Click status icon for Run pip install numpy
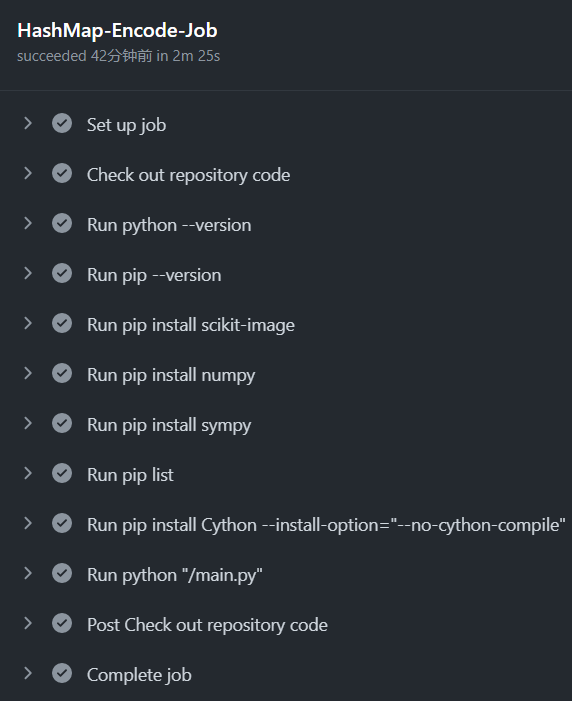572x701 pixels. 62,373
